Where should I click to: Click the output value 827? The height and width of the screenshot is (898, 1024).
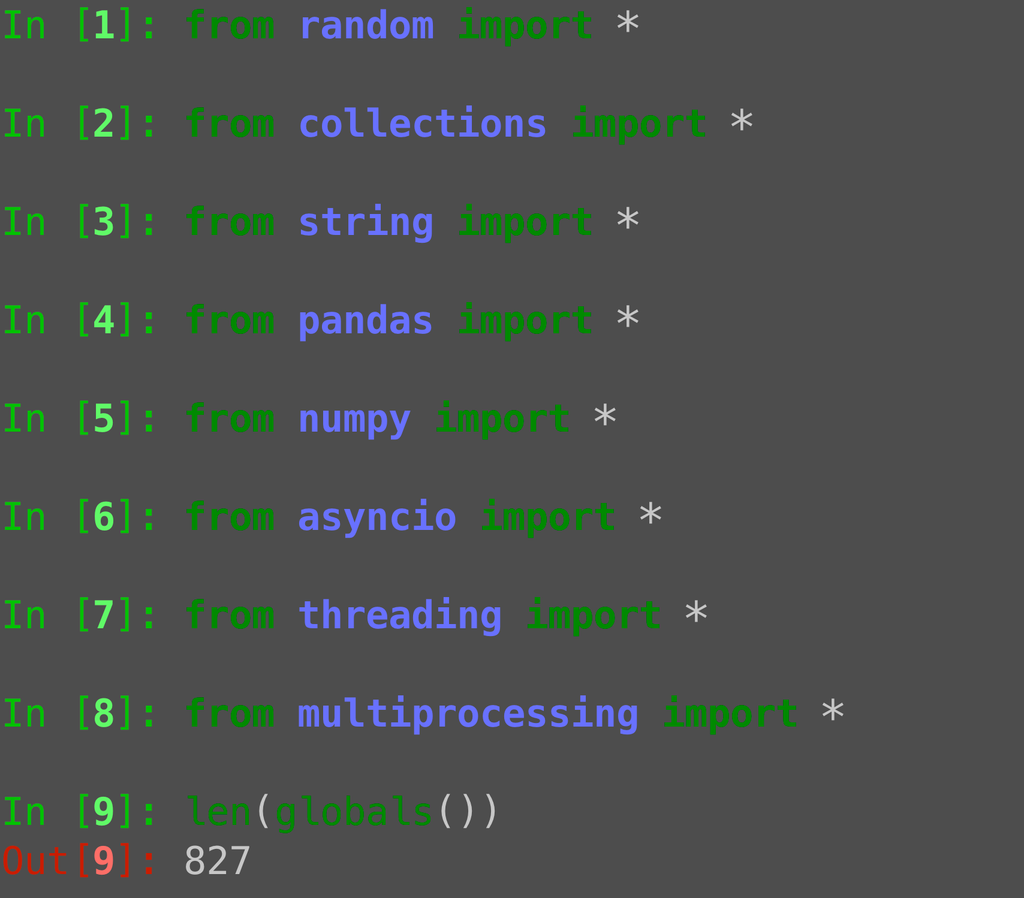pyautogui.click(x=217, y=861)
